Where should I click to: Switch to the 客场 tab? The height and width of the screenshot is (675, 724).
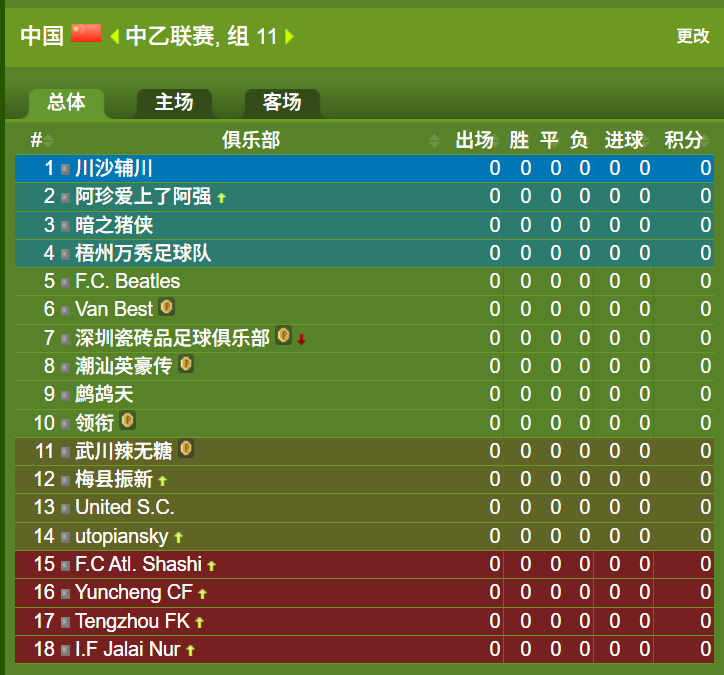(x=282, y=102)
